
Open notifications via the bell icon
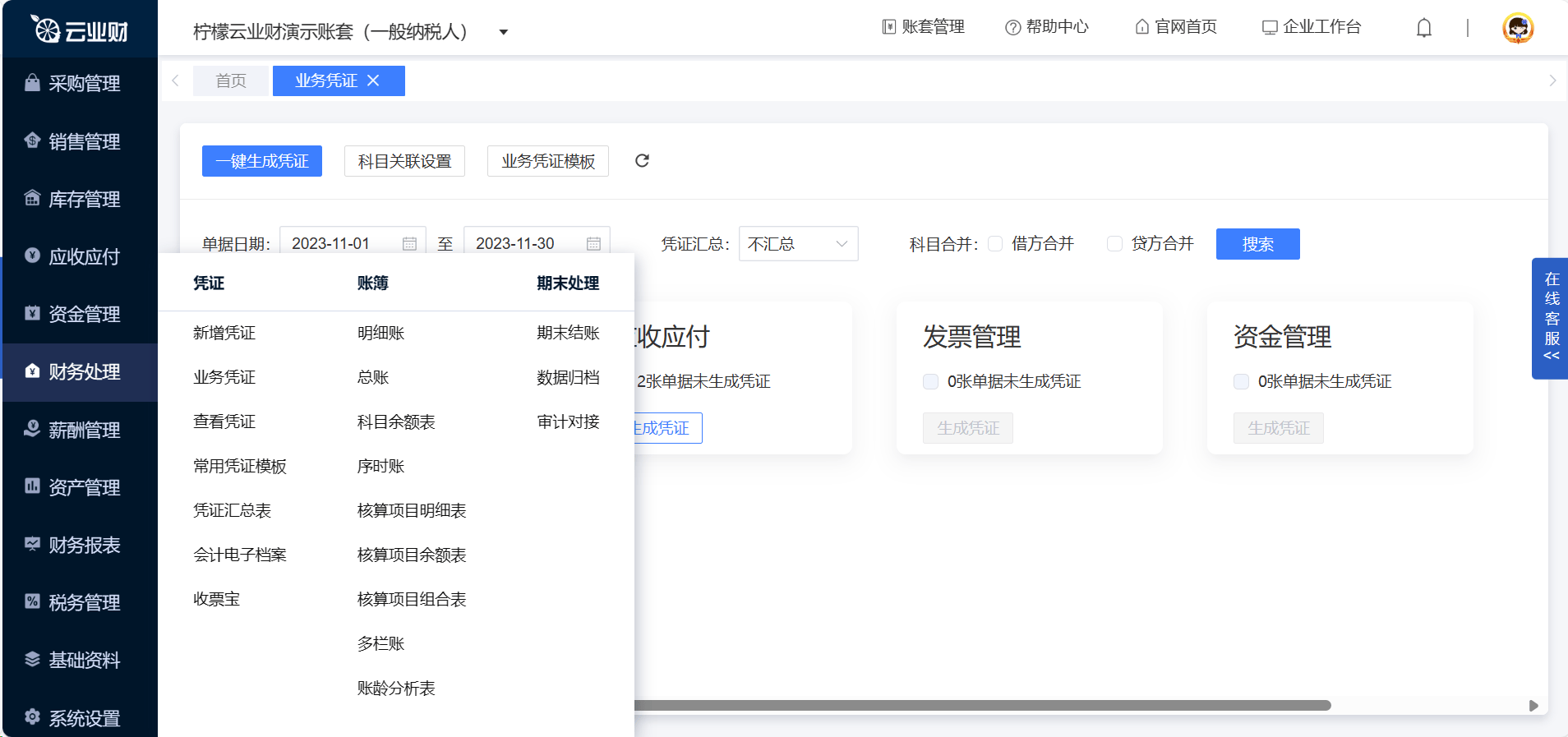pos(1424,28)
